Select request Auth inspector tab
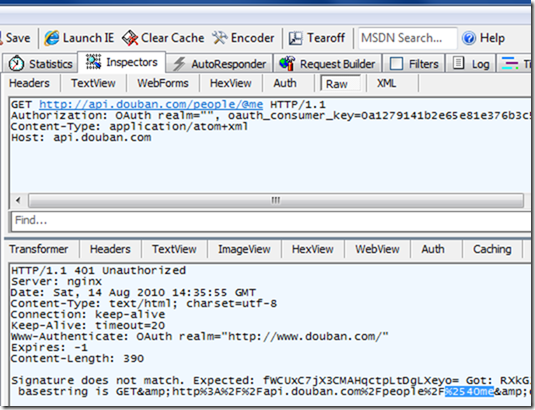This screenshot has width=535, height=410. pyautogui.click(x=285, y=83)
